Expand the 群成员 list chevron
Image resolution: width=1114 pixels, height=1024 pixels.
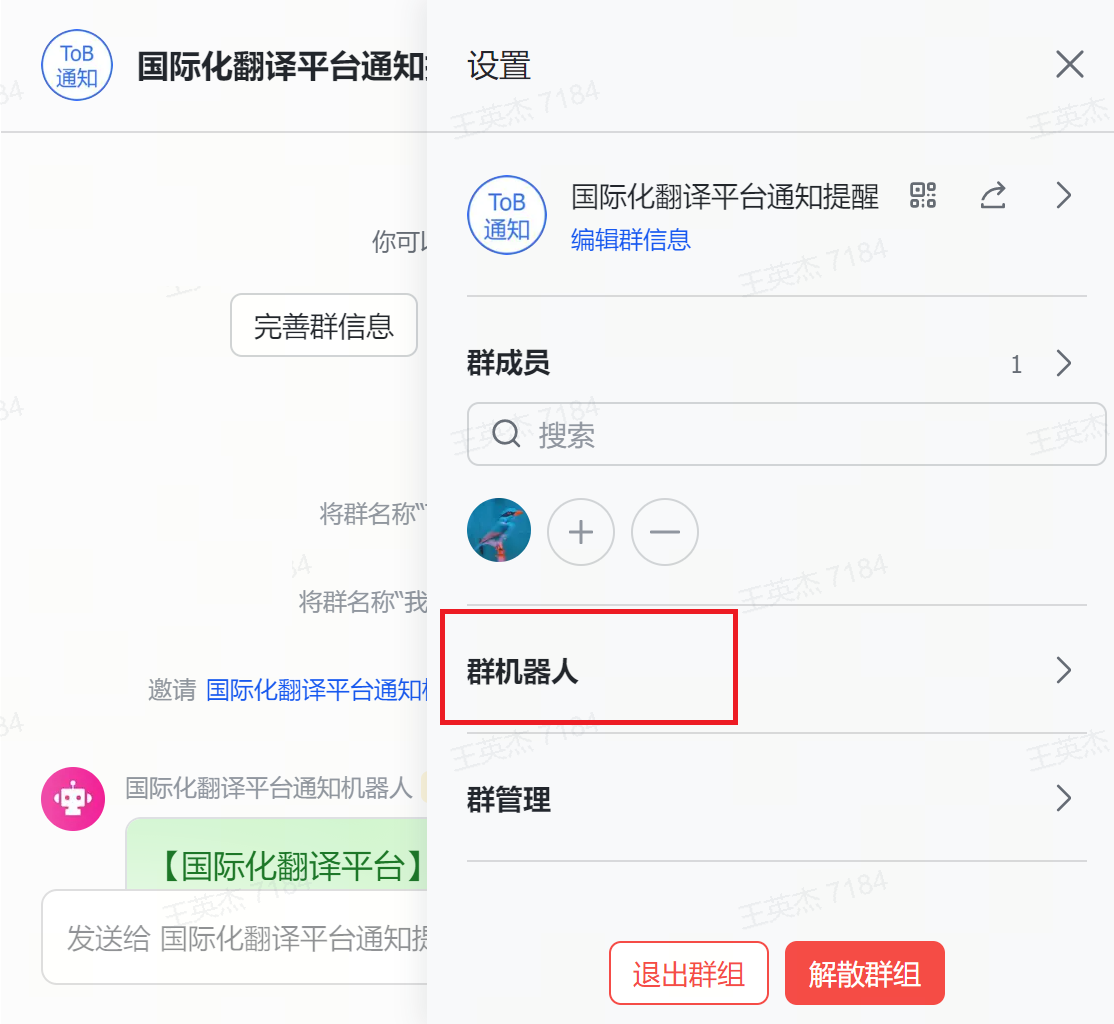(1064, 363)
